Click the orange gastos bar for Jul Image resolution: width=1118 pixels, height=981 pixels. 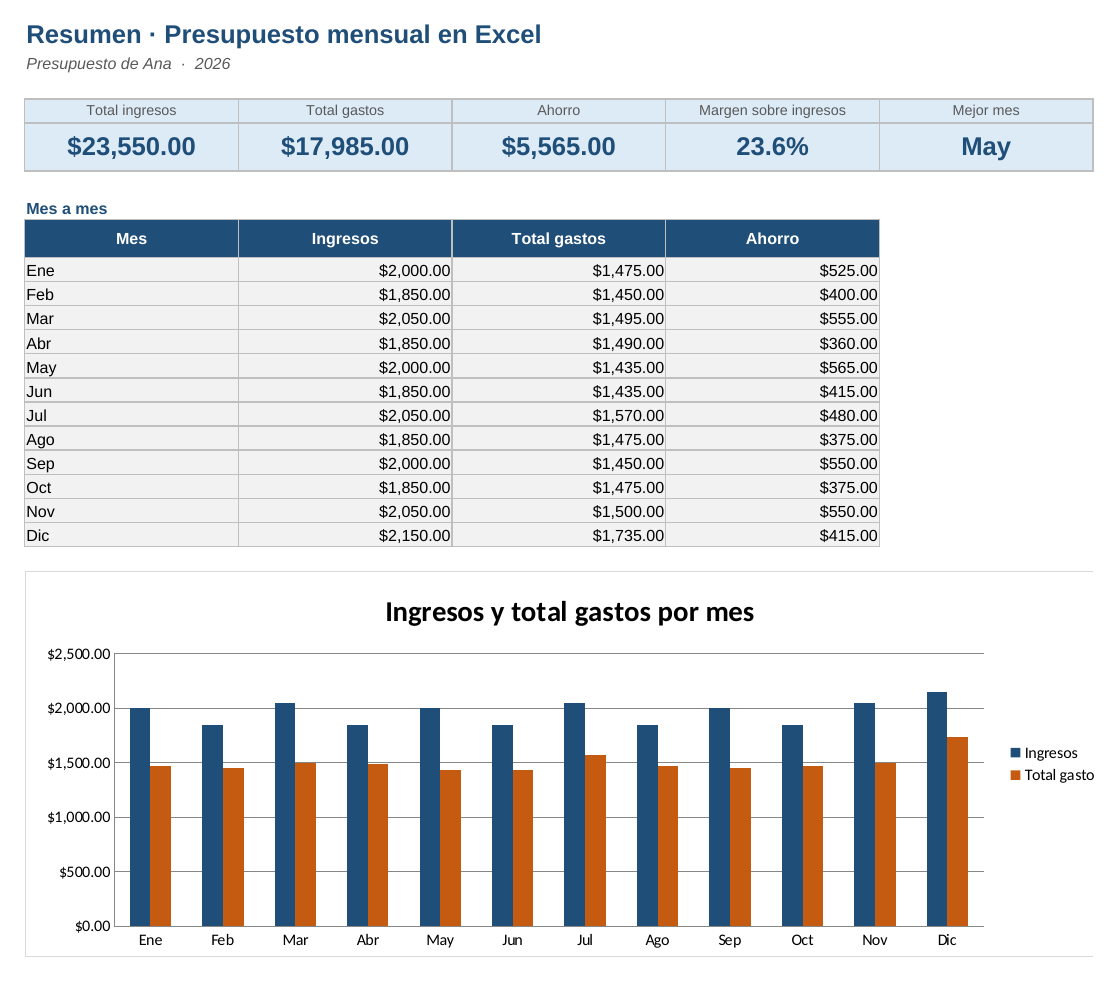coord(595,841)
